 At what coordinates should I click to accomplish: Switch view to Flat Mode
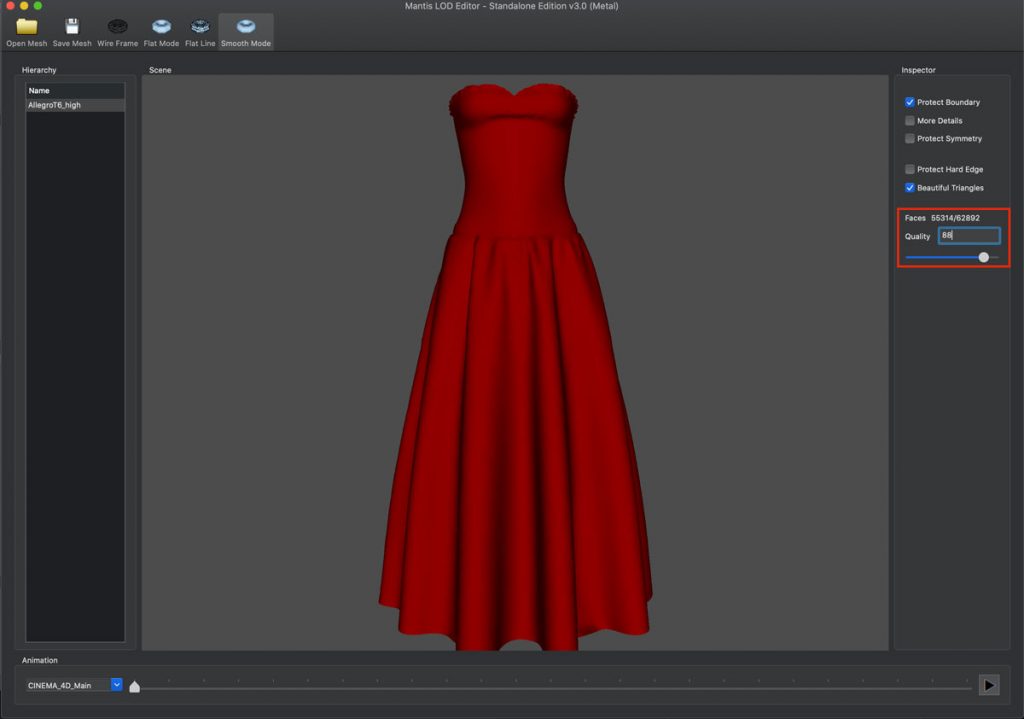pyautogui.click(x=161, y=31)
